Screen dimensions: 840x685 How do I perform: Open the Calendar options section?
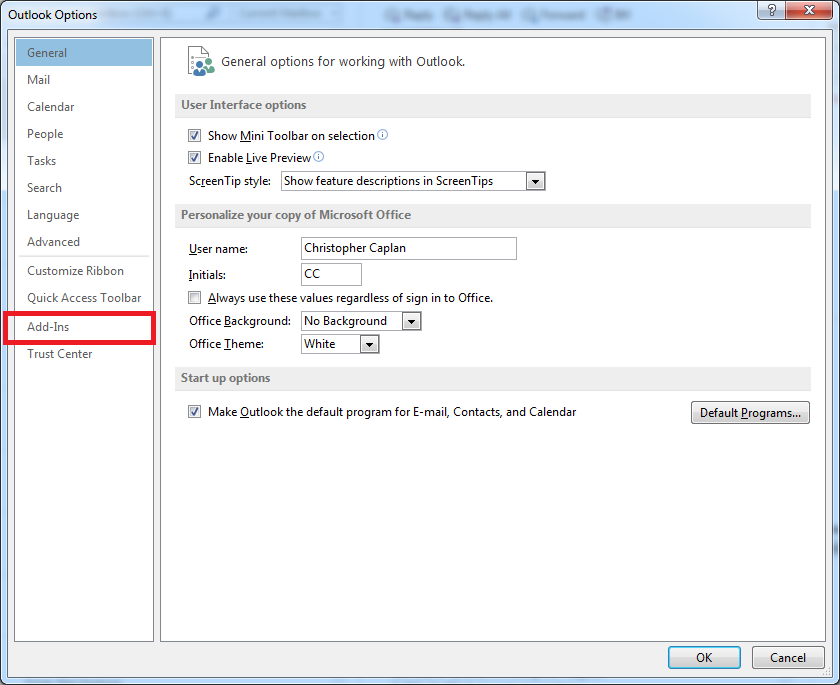[x=51, y=106]
